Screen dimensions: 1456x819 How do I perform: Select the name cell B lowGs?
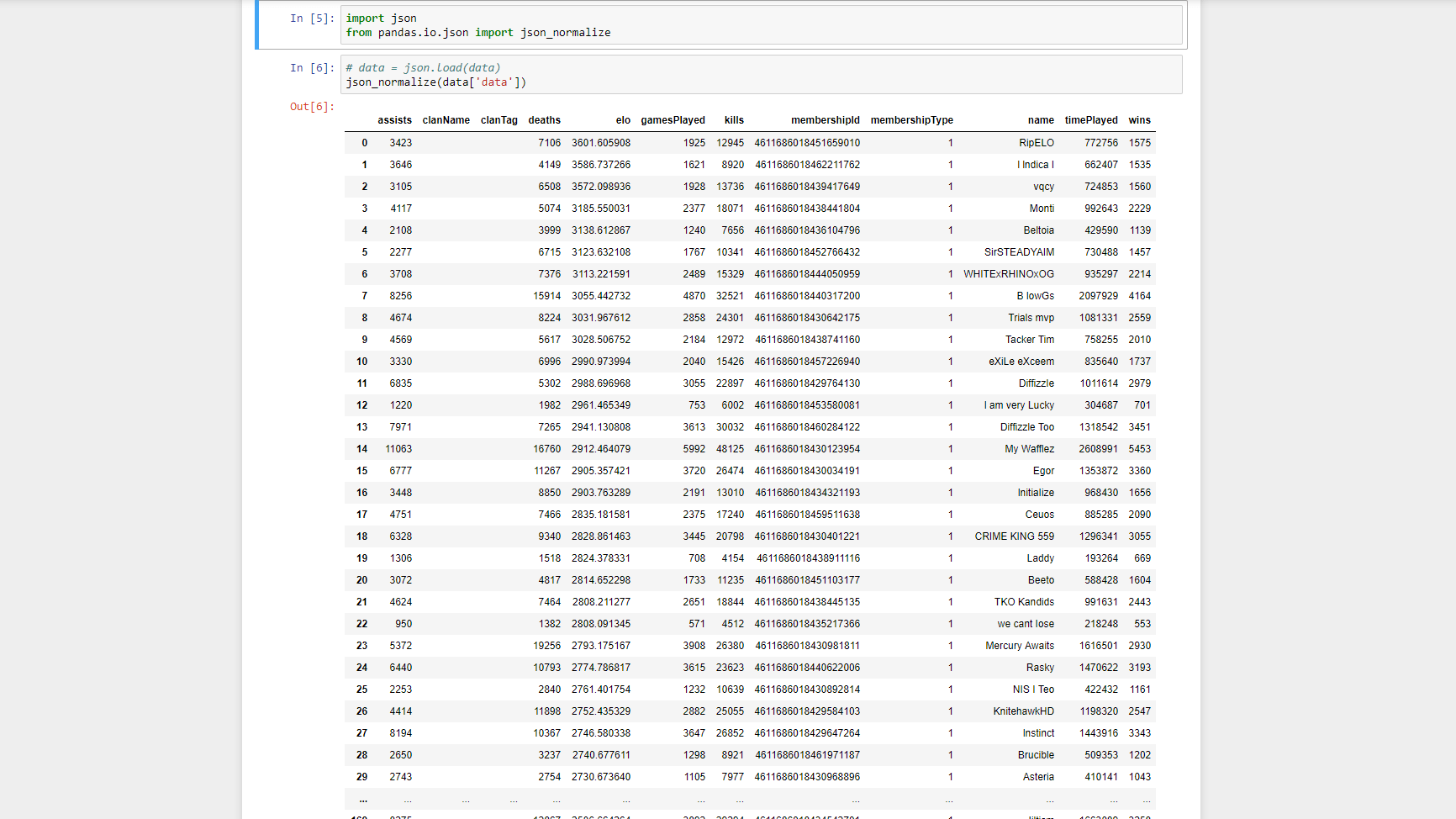[1036, 296]
